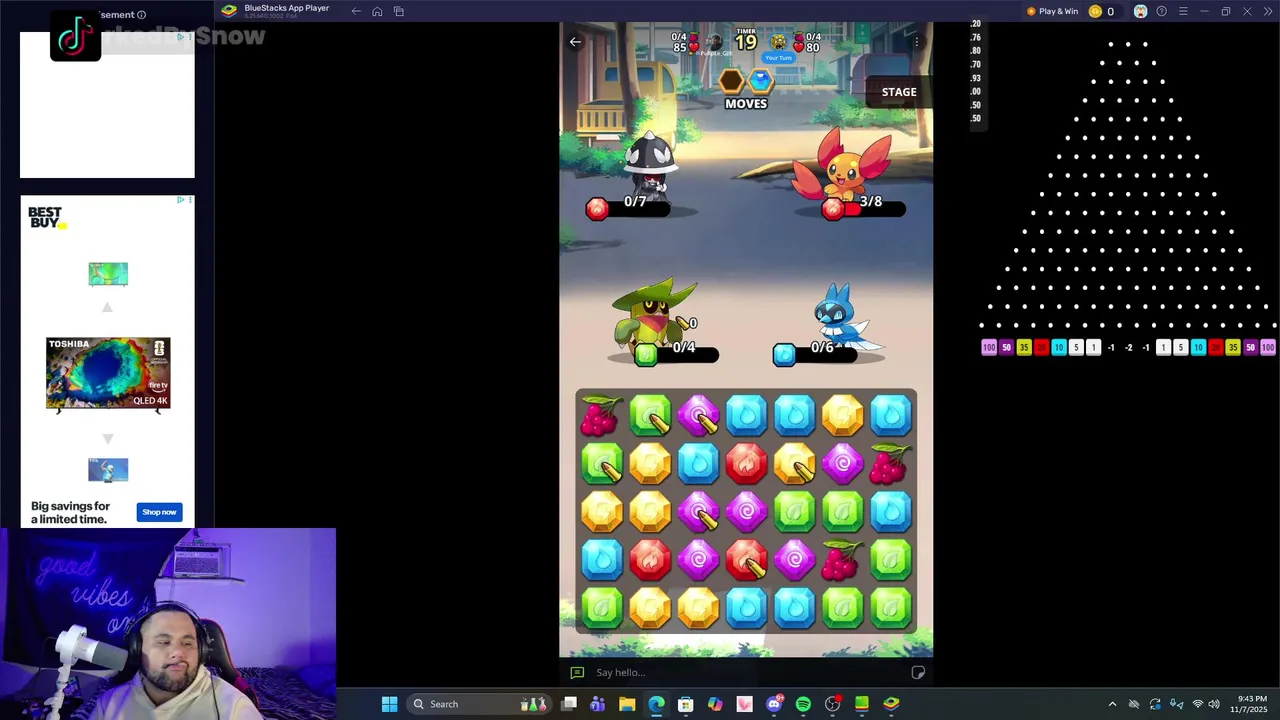This screenshot has height=720, width=1280.
Task: Expand the hidden system tray icons
Action: point(1112,704)
